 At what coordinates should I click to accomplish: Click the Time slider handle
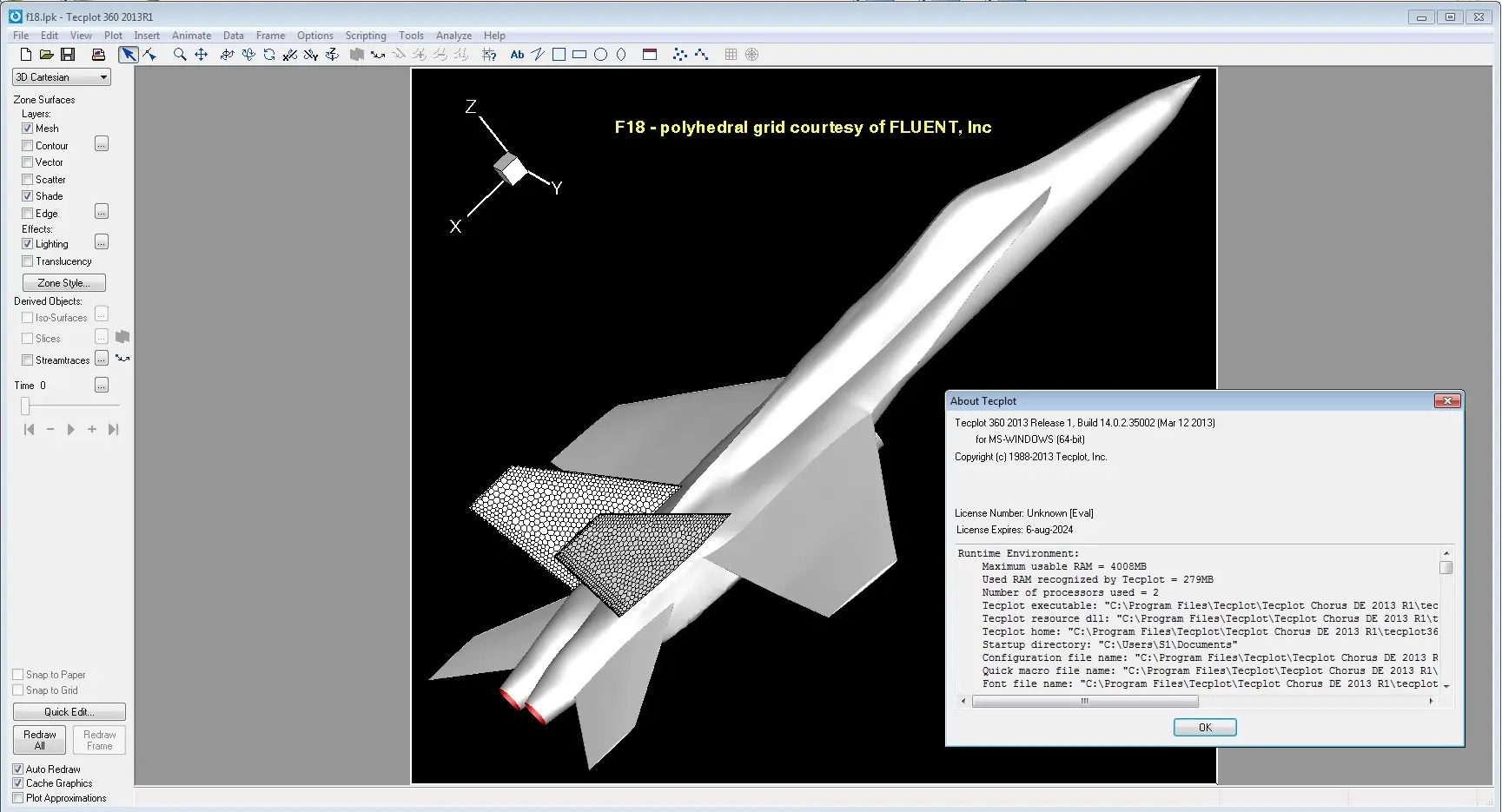coord(25,406)
